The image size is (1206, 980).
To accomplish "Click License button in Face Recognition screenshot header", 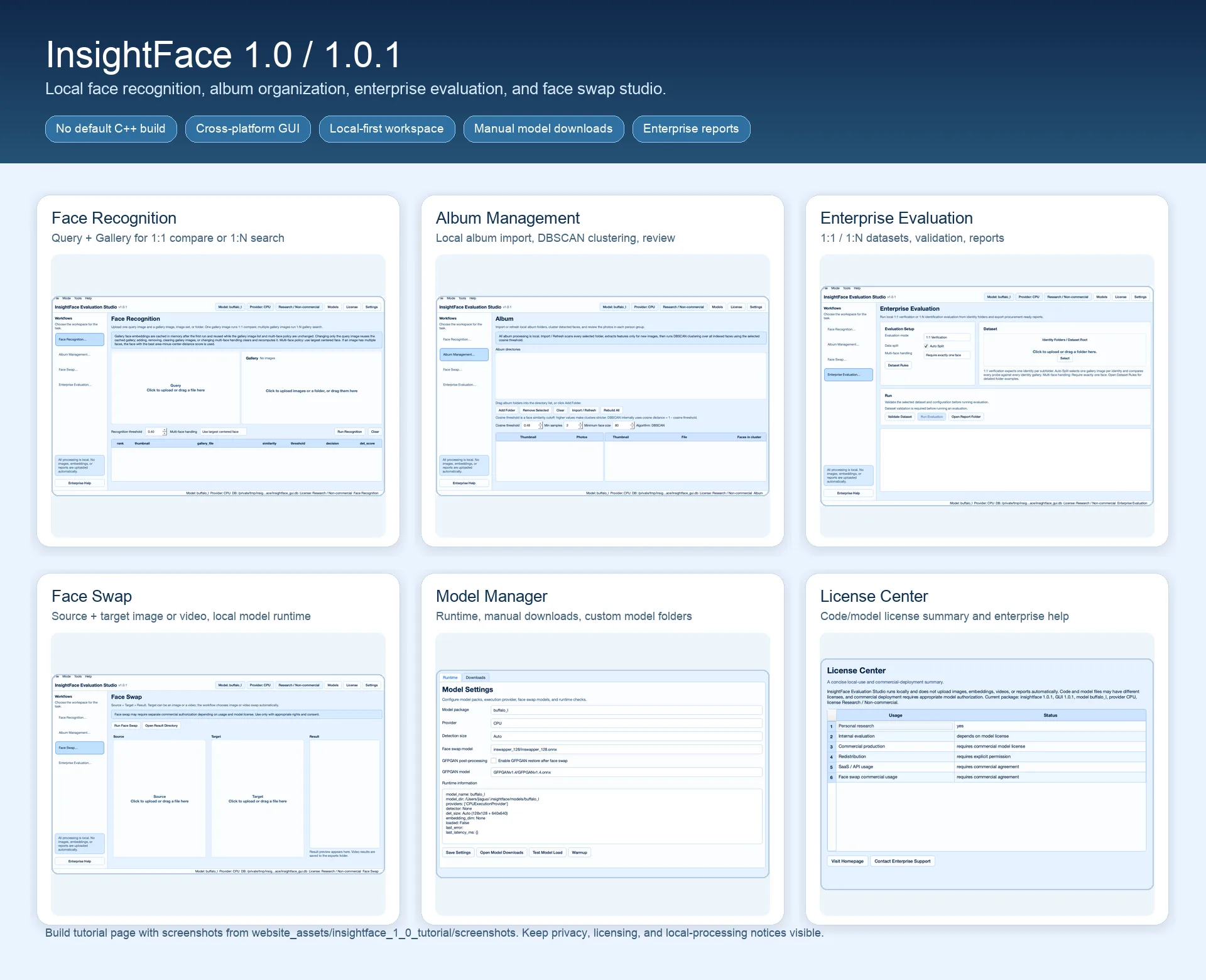I will 352,307.
